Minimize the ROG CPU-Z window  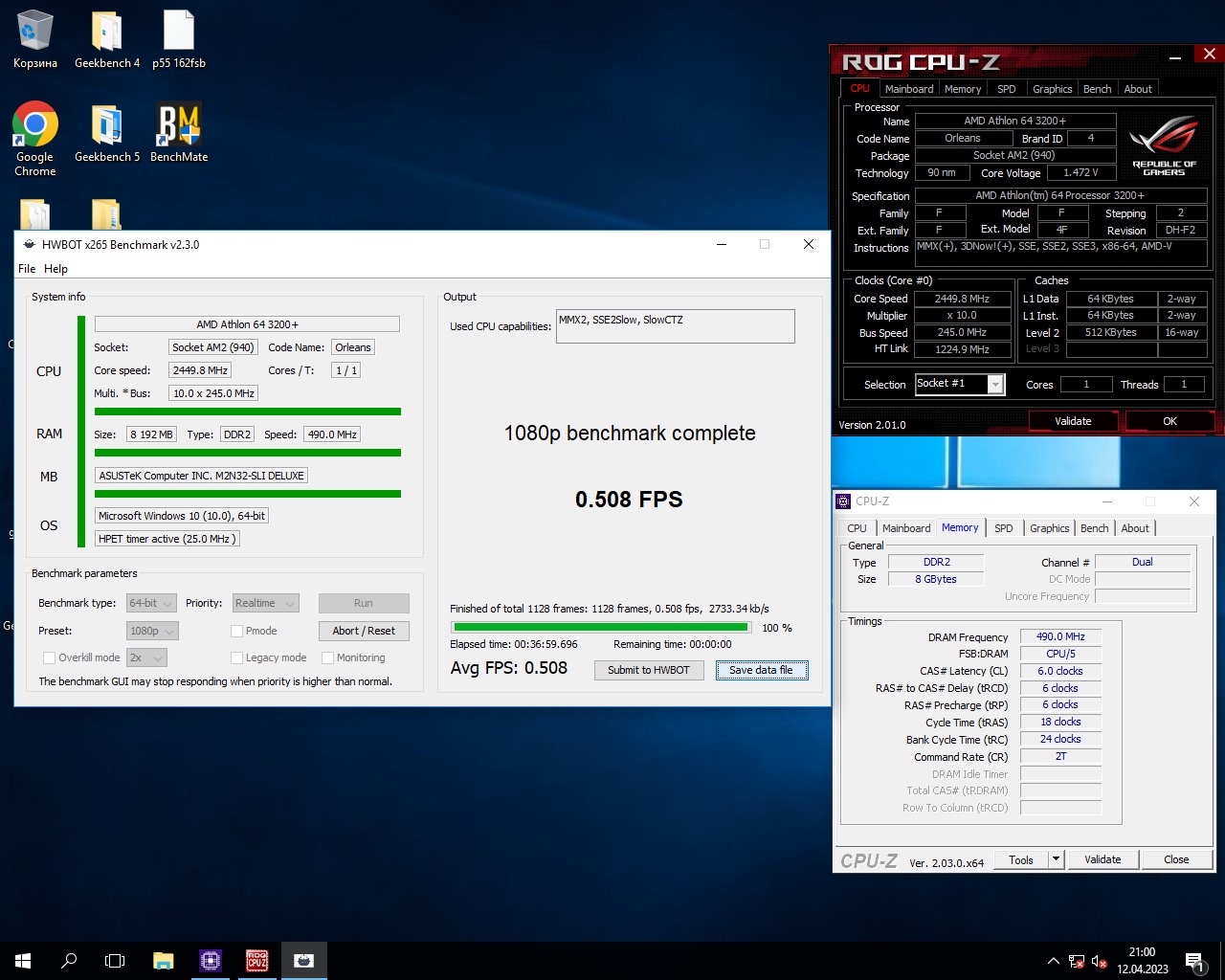pos(1174,56)
